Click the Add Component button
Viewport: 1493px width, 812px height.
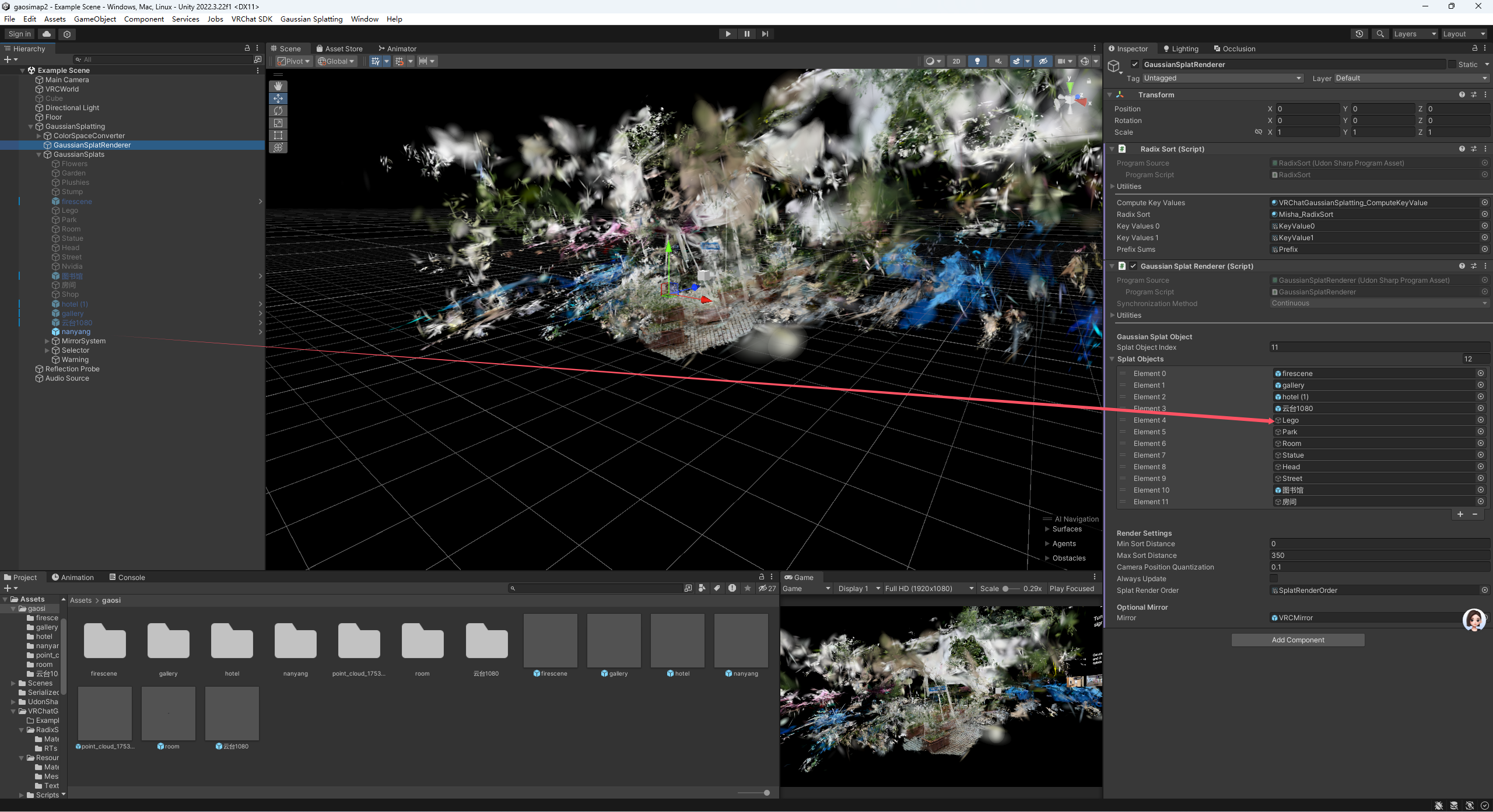pos(1298,639)
